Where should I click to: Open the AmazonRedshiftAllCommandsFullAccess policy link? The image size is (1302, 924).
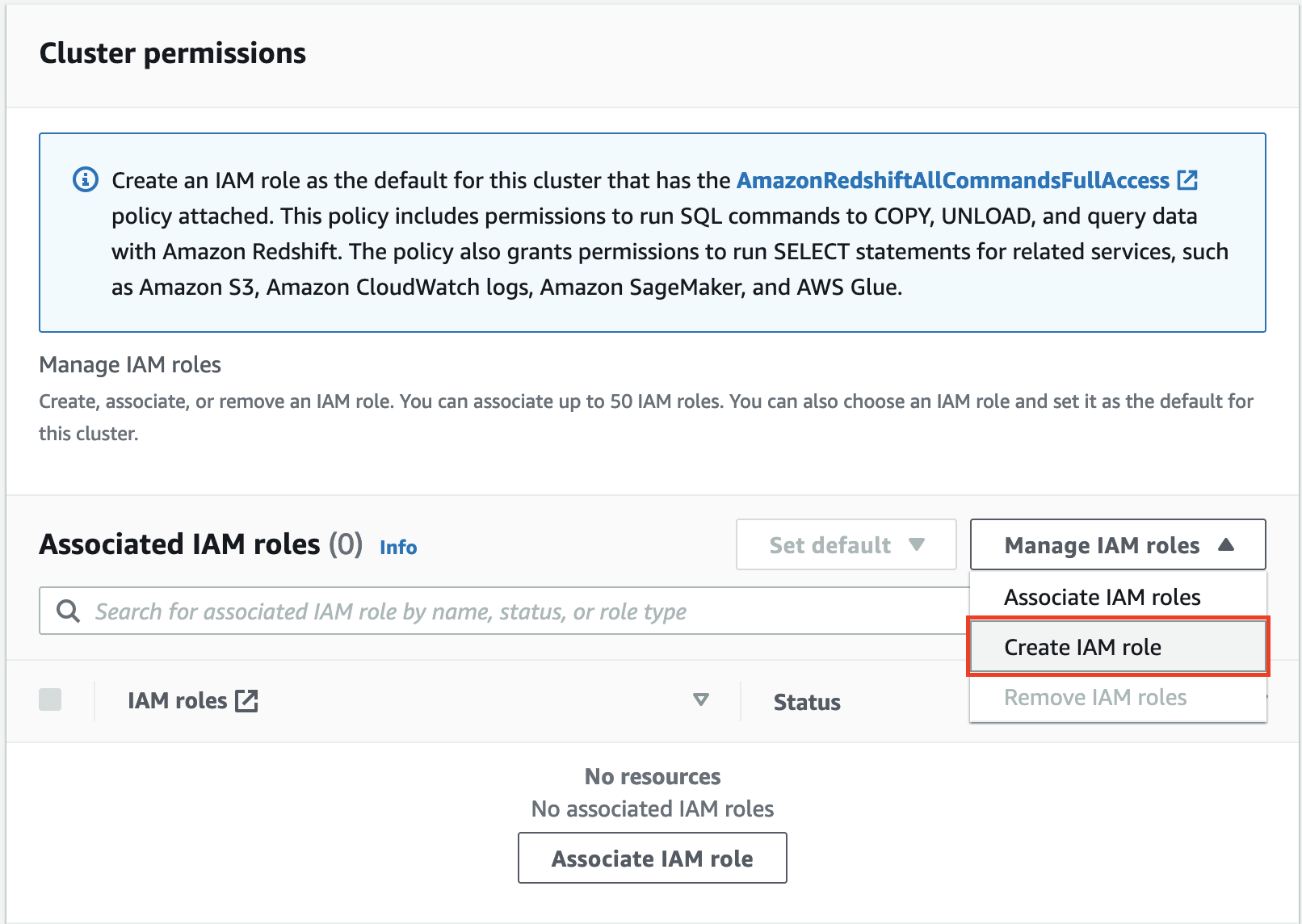coord(952,180)
